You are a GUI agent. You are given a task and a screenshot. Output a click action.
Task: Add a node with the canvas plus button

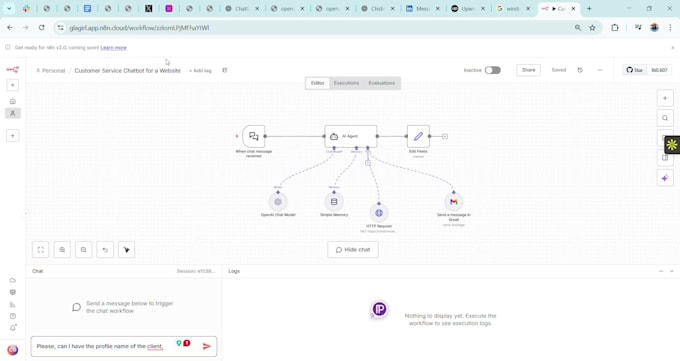tap(665, 98)
